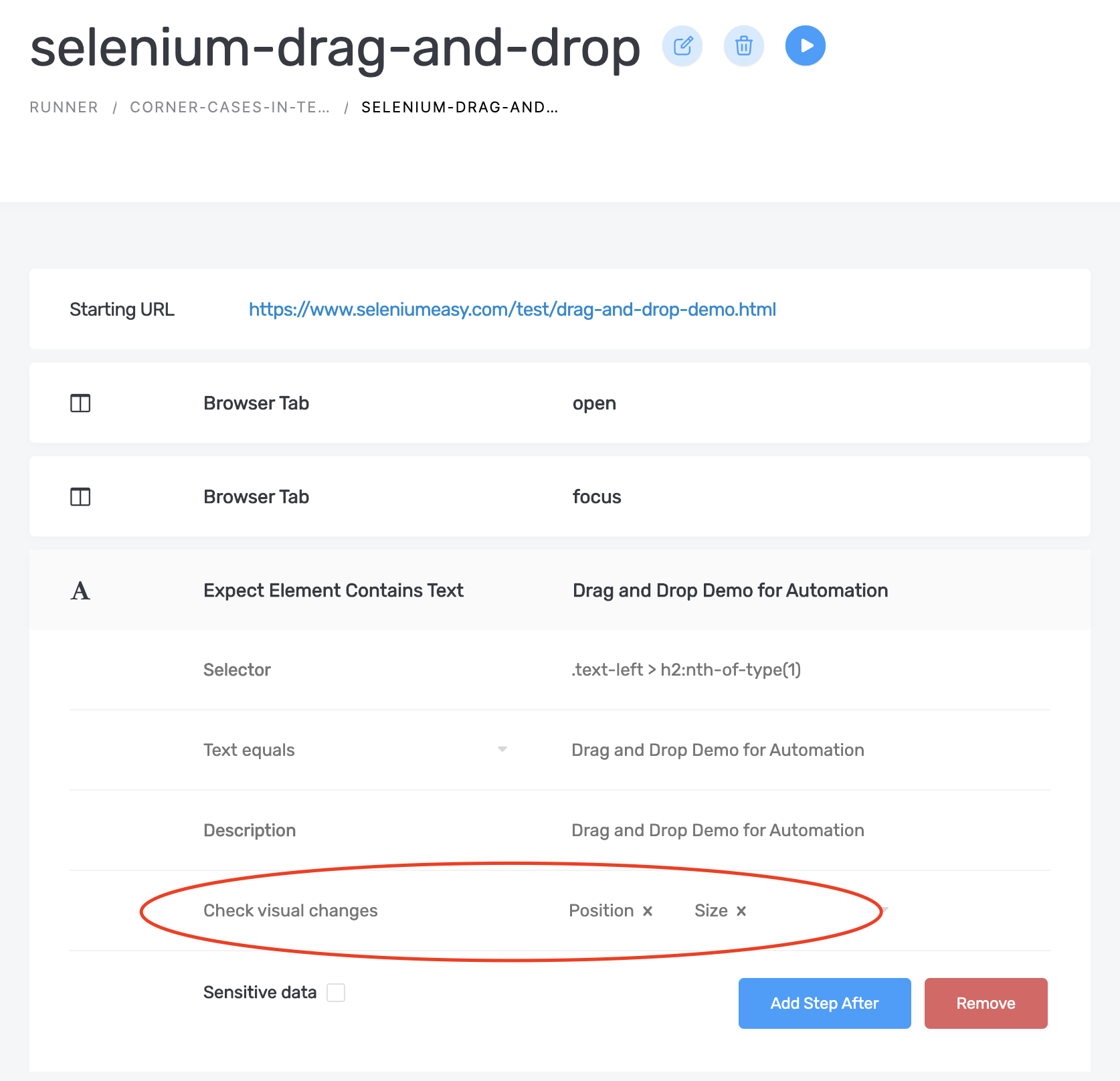Click the Browser Tab open step icon
The image size is (1120, 1081).
tap(80, 403)
